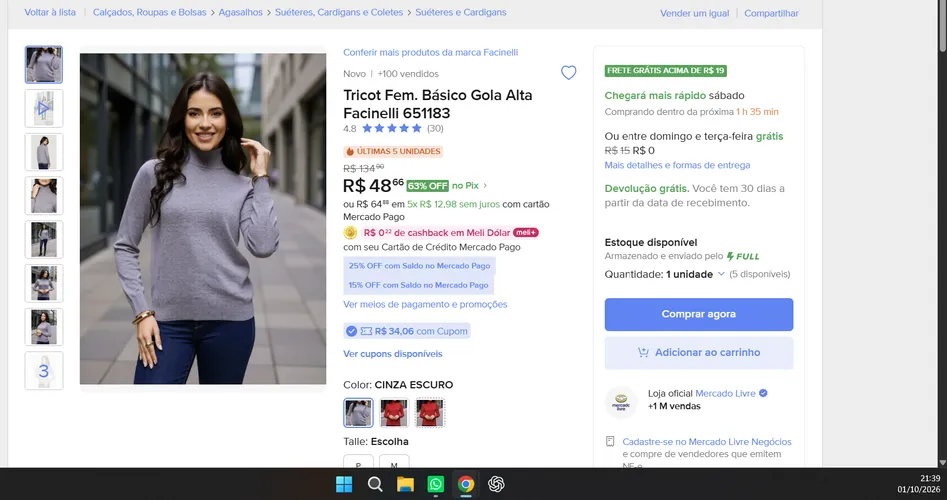Open Windows Start menu
The height and width of the screenshot is (500, 947).
(344, 484)
